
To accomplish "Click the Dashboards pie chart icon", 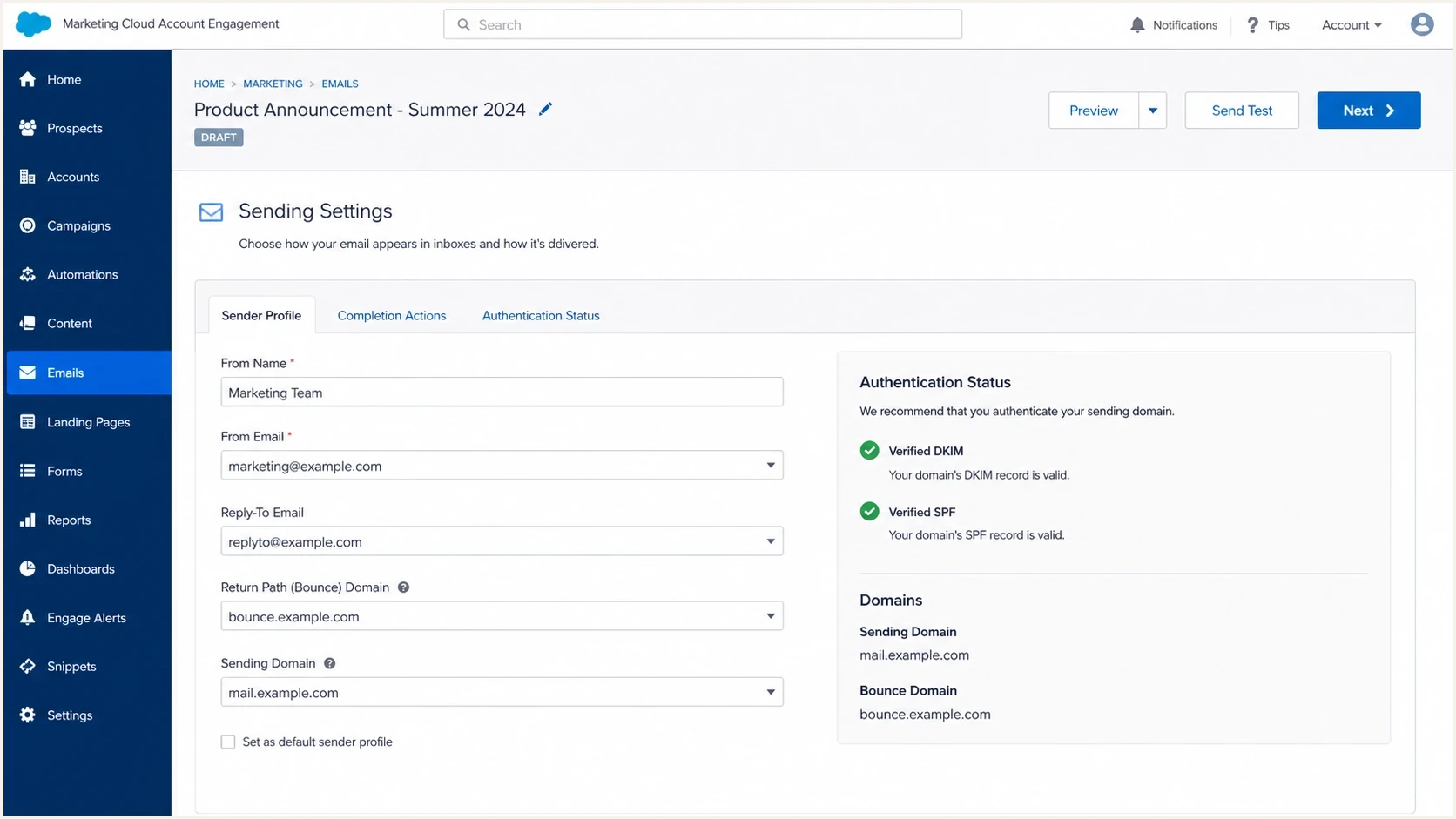I will 28,568.
